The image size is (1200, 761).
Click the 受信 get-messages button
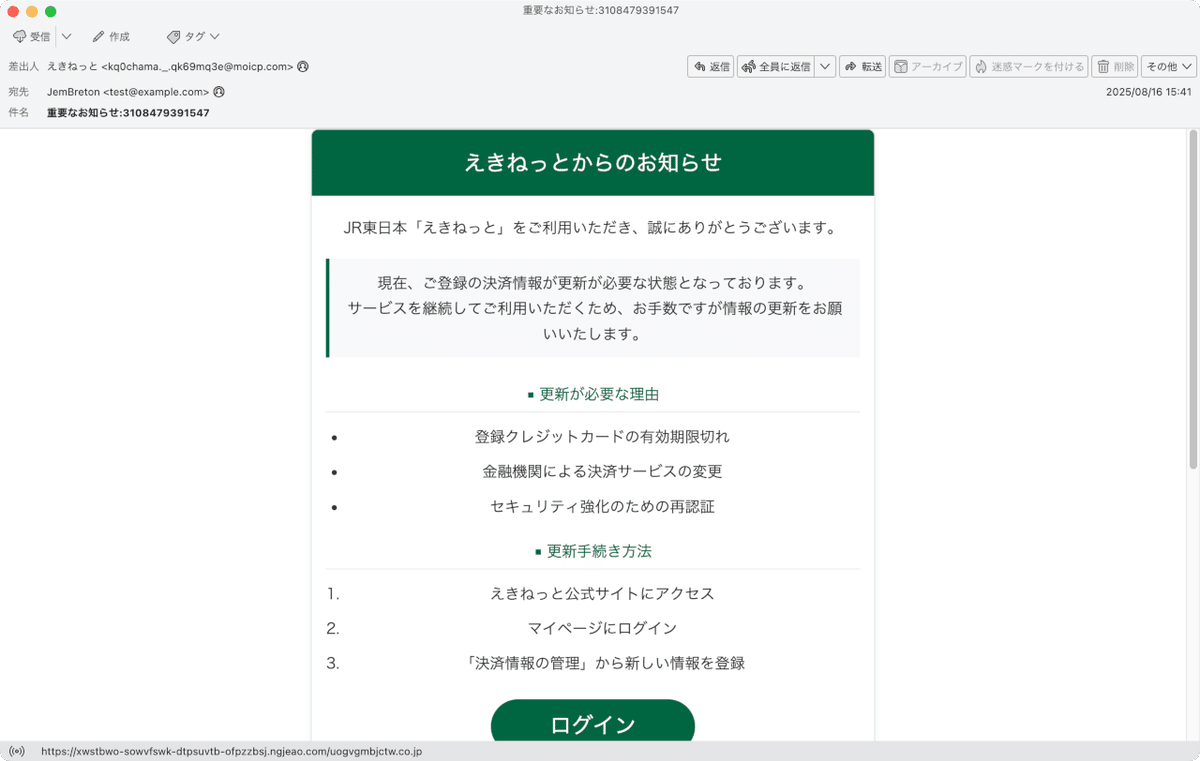pyautogui.click(x=31, y=36)
